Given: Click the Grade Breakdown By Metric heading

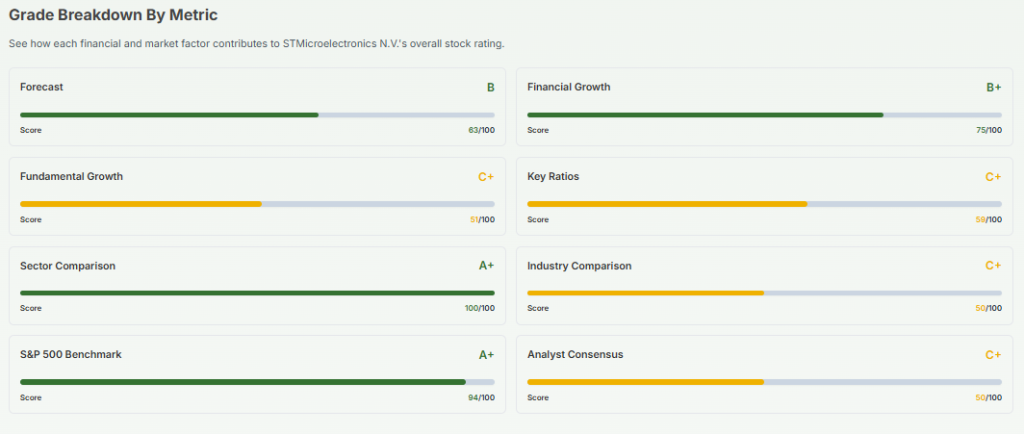Looking at the screenshot, I should click(x=113, y=15).
